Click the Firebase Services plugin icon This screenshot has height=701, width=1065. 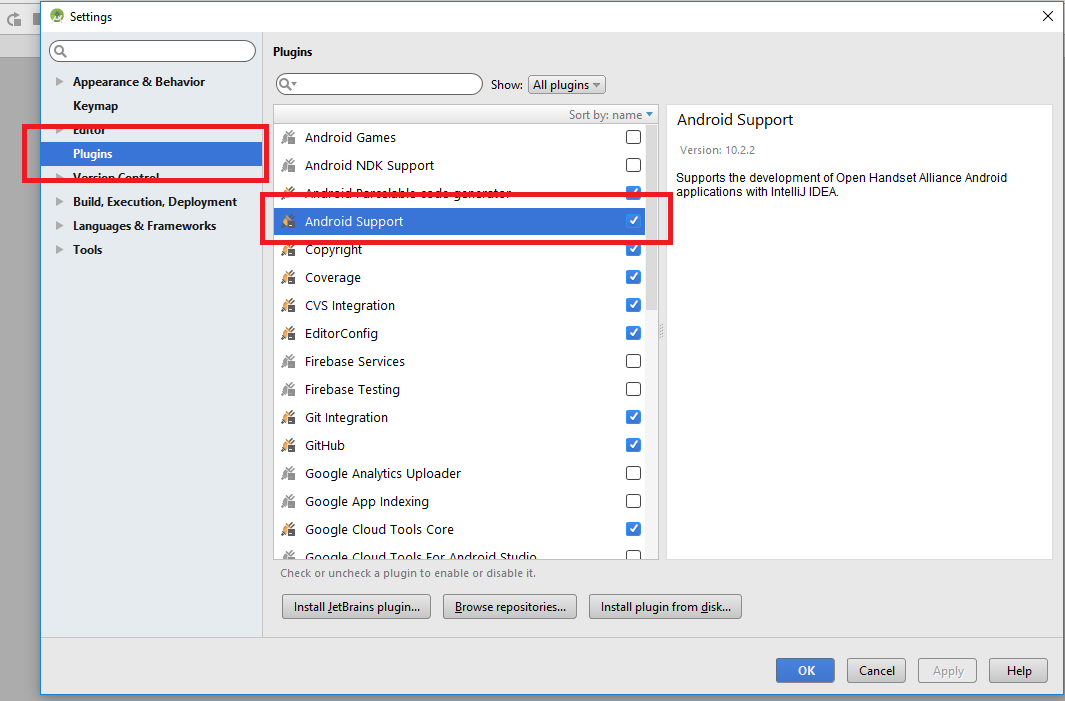(288, 362)
